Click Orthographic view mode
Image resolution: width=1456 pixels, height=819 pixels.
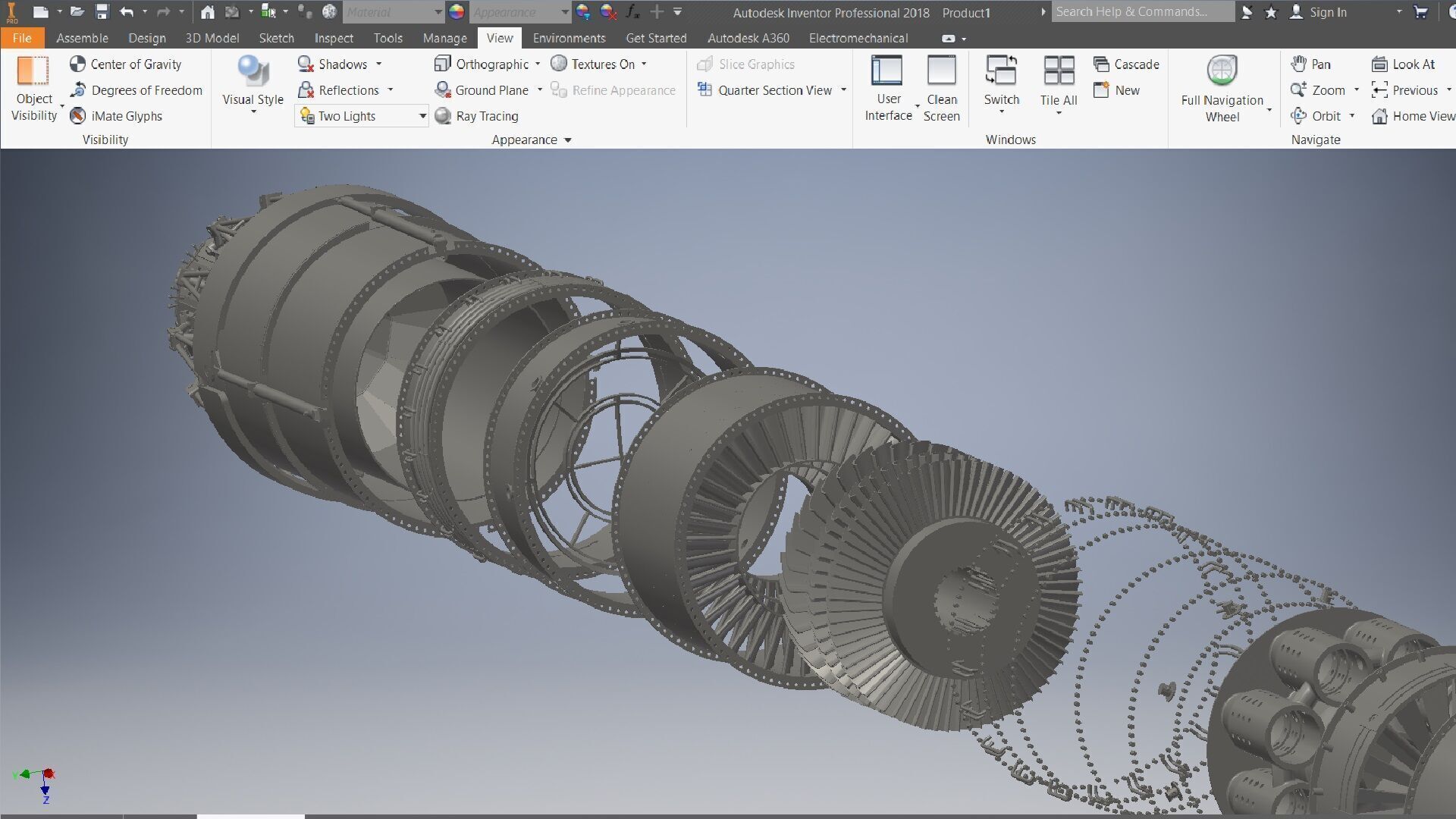482,64
